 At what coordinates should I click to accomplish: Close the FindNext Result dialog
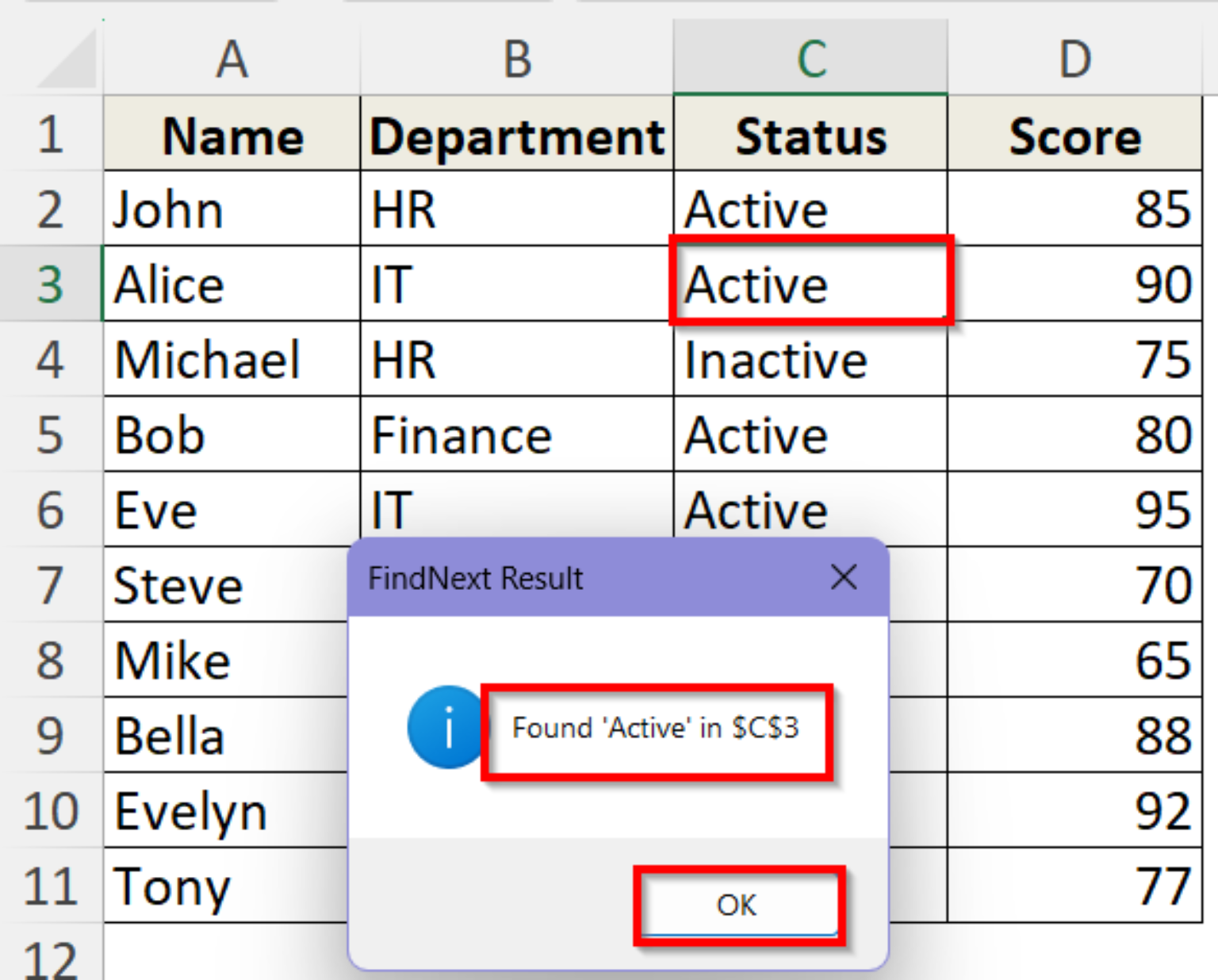[x=844, y=577]
